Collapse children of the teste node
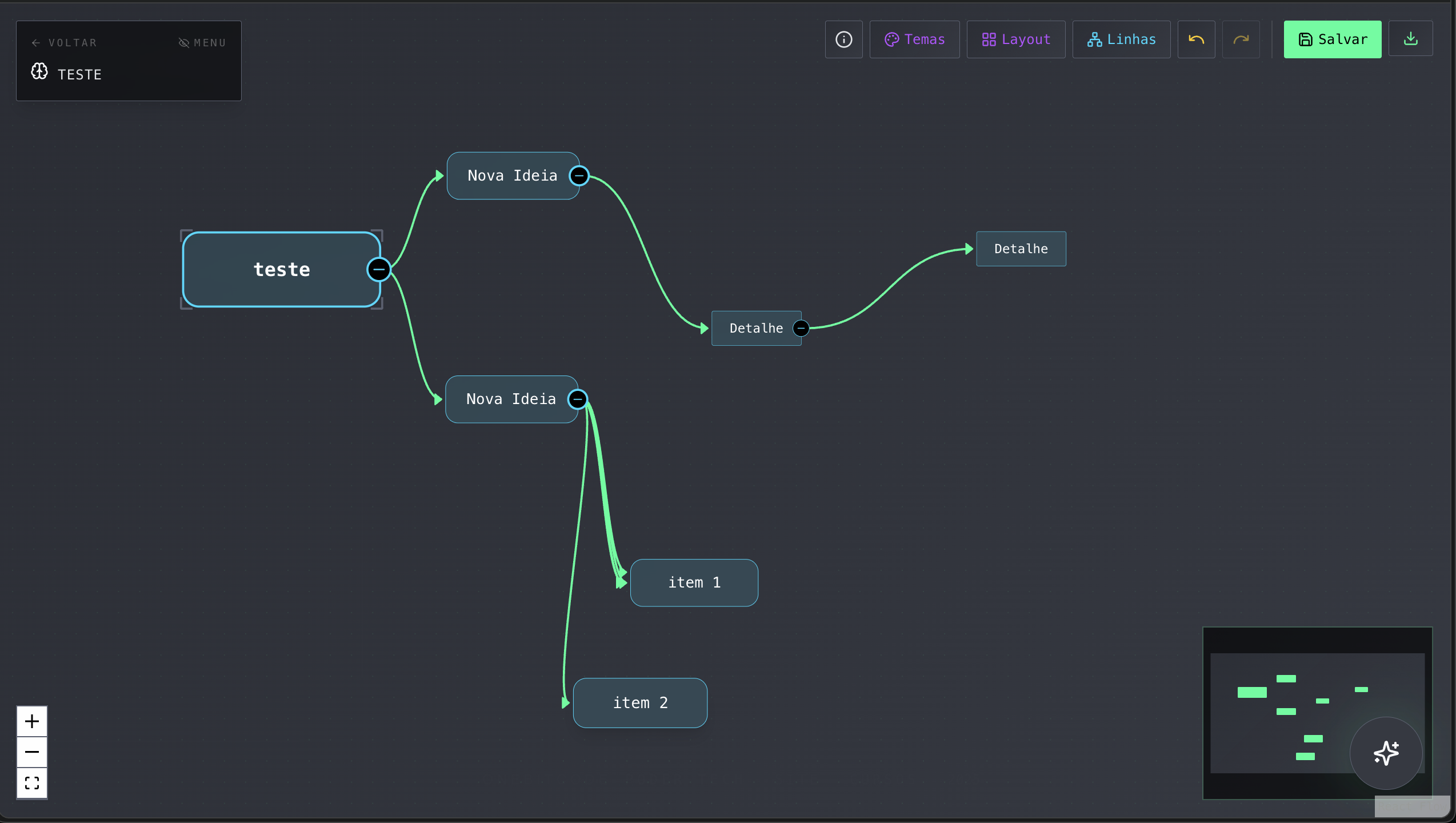 pyautogui.click(x=379, y=269)
